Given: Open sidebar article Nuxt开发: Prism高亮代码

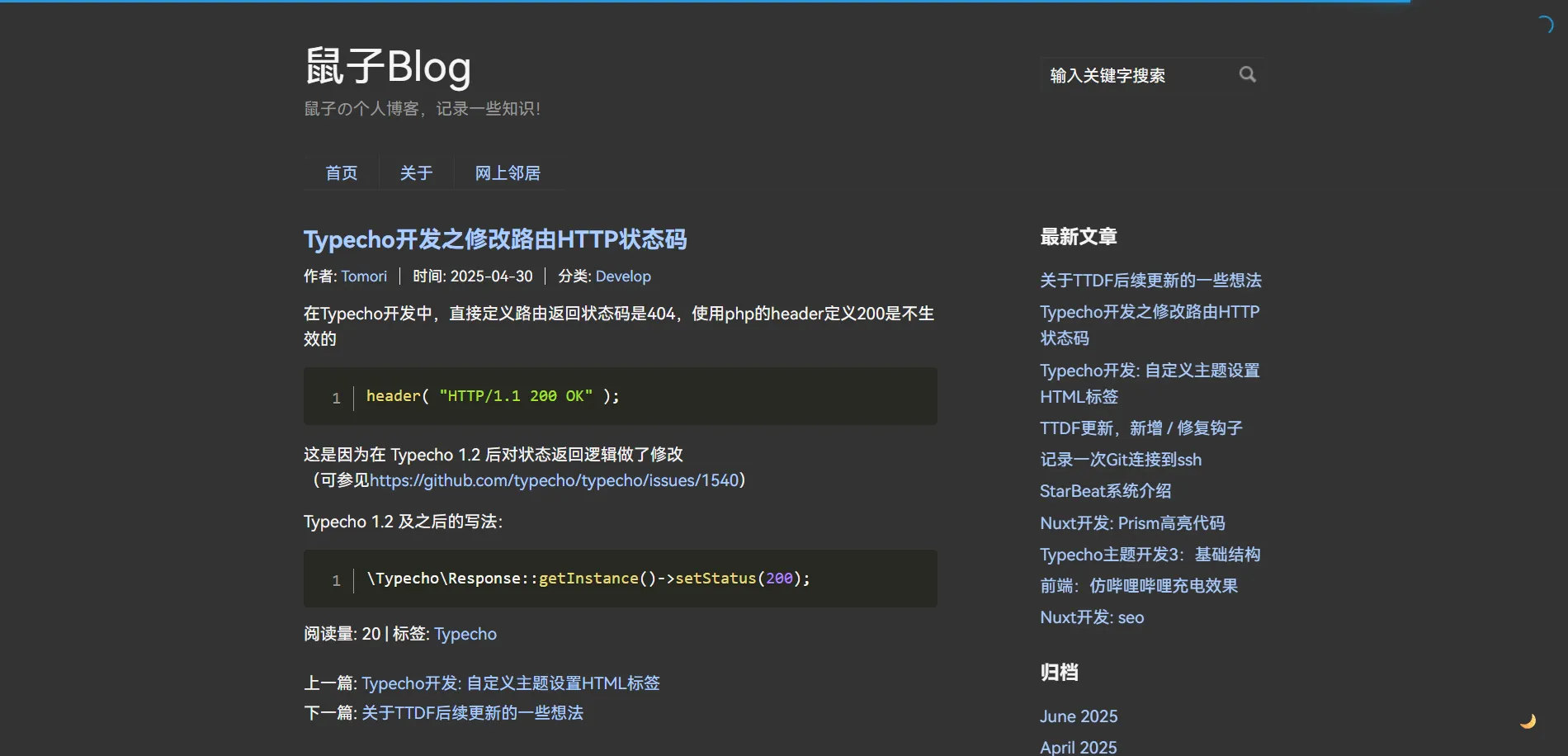Looking at the screenshot, I should pyautogui.click(x=1132, y=523).
